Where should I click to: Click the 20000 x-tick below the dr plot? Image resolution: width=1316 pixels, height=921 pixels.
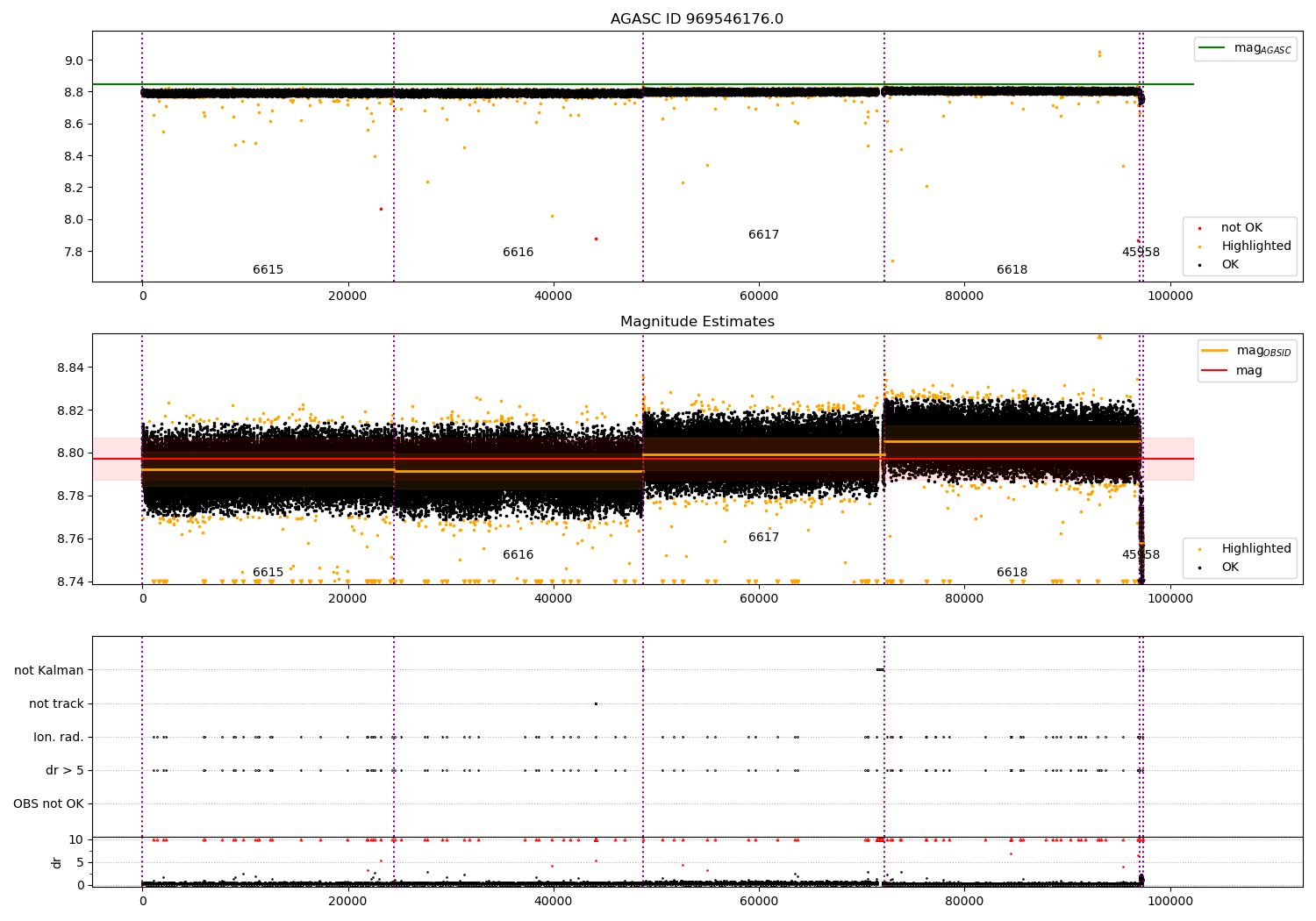tap(347, 901)
